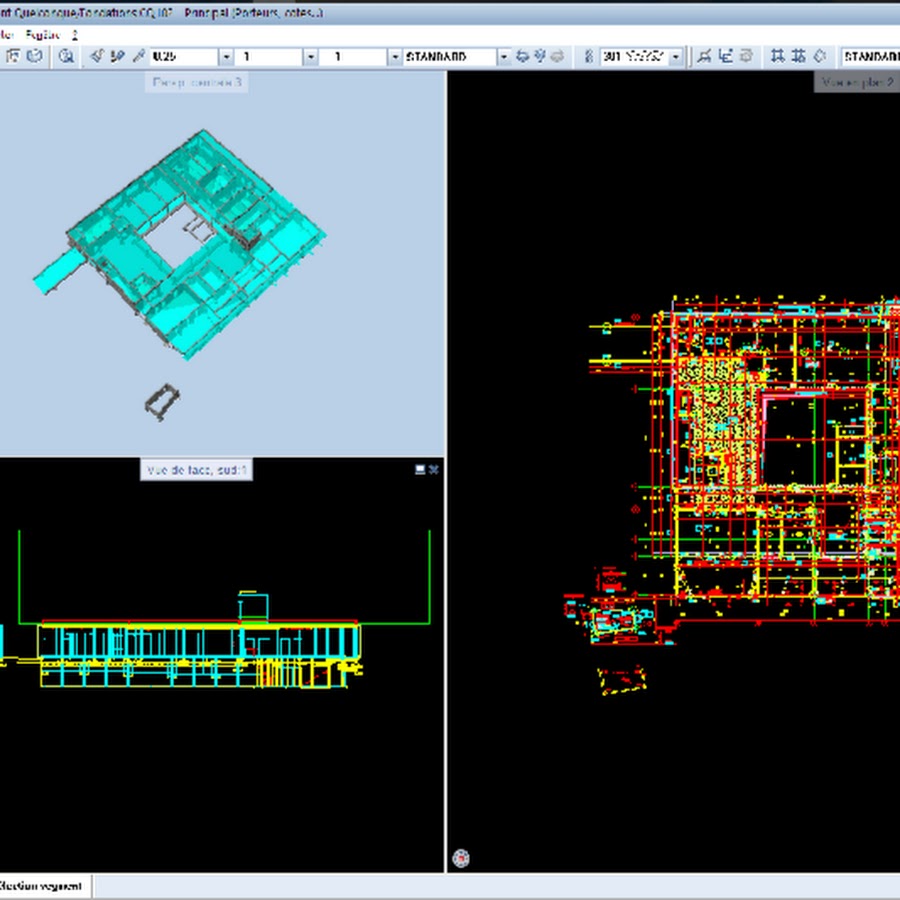
Task: Click first icon right of the 301 dropdown
Action: 704,57
